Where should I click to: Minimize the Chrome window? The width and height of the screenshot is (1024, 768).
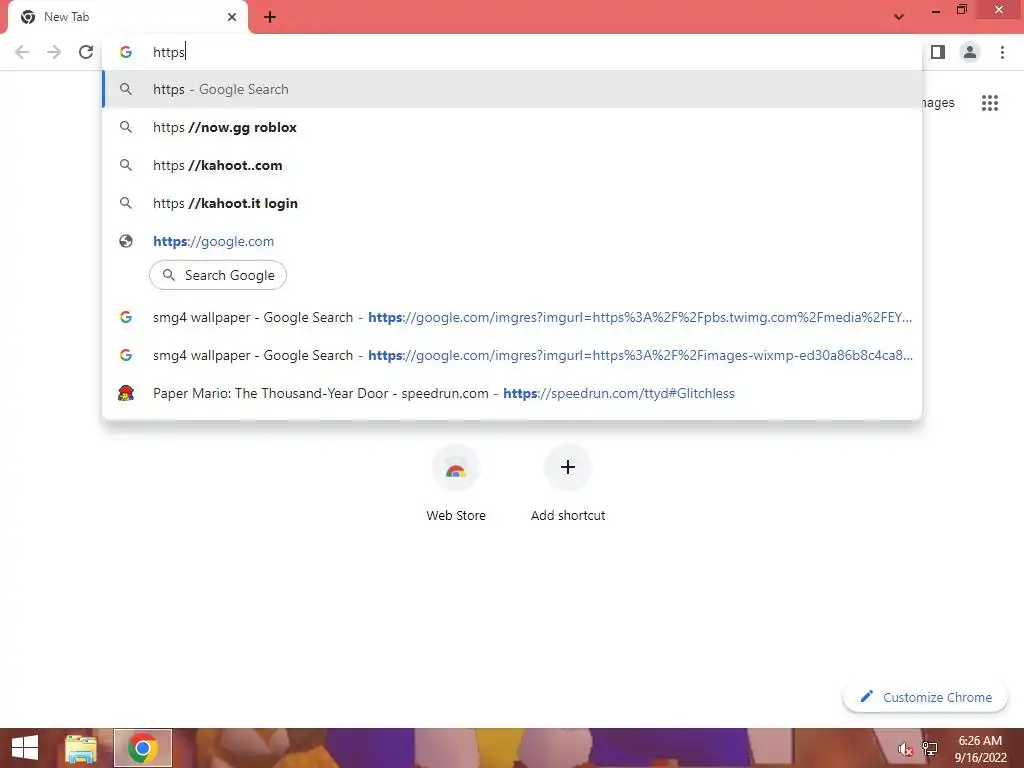[x=936, y=11]
